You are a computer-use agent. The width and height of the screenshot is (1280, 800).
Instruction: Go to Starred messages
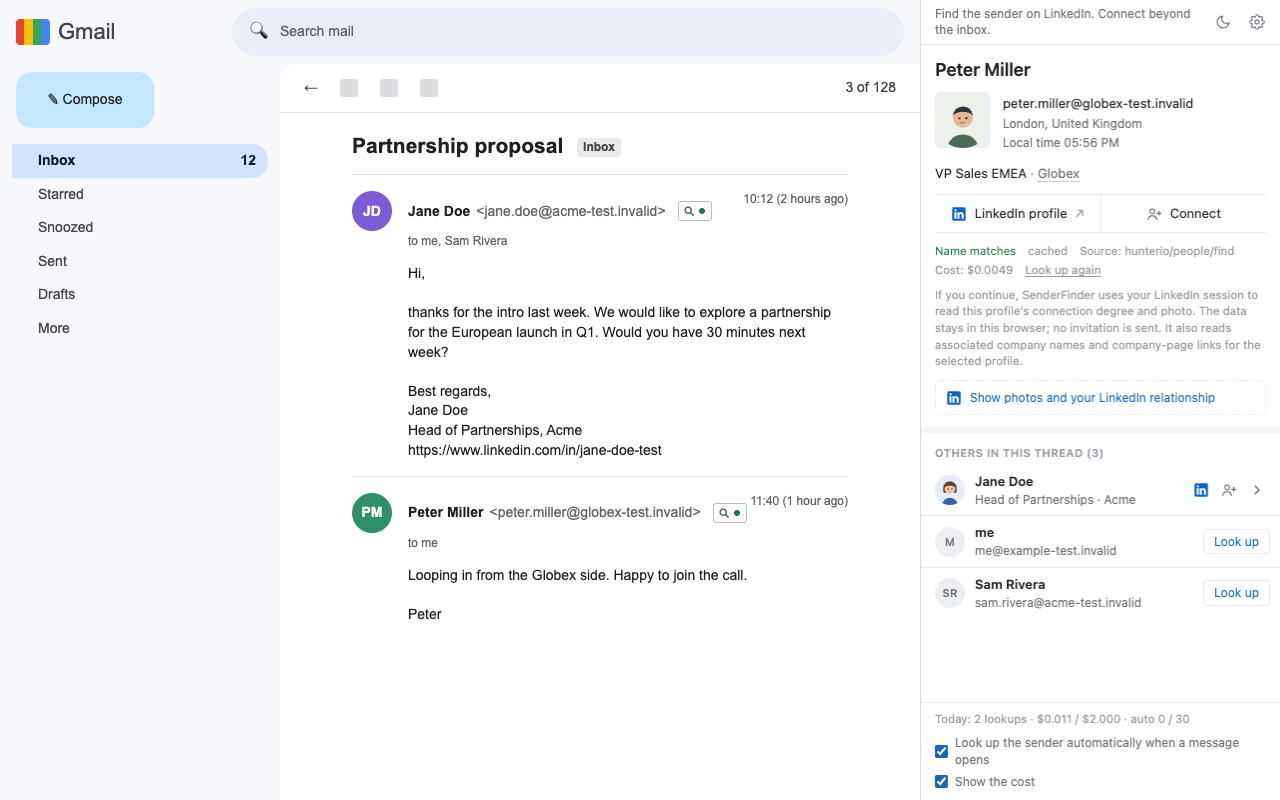[x=140, y=194]
